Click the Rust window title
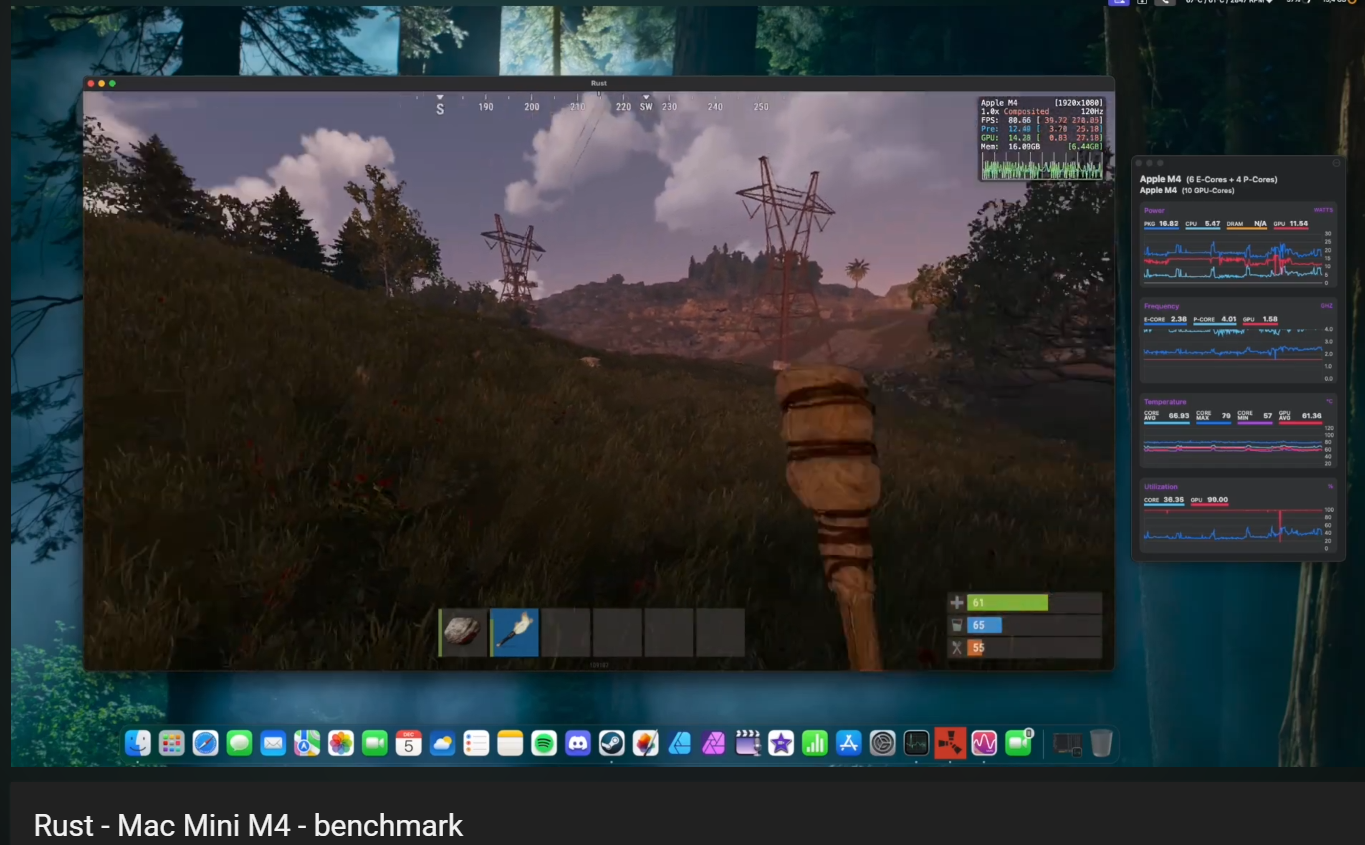The width and height of the screenshot is (1365, 845). (x=598, y=83)
